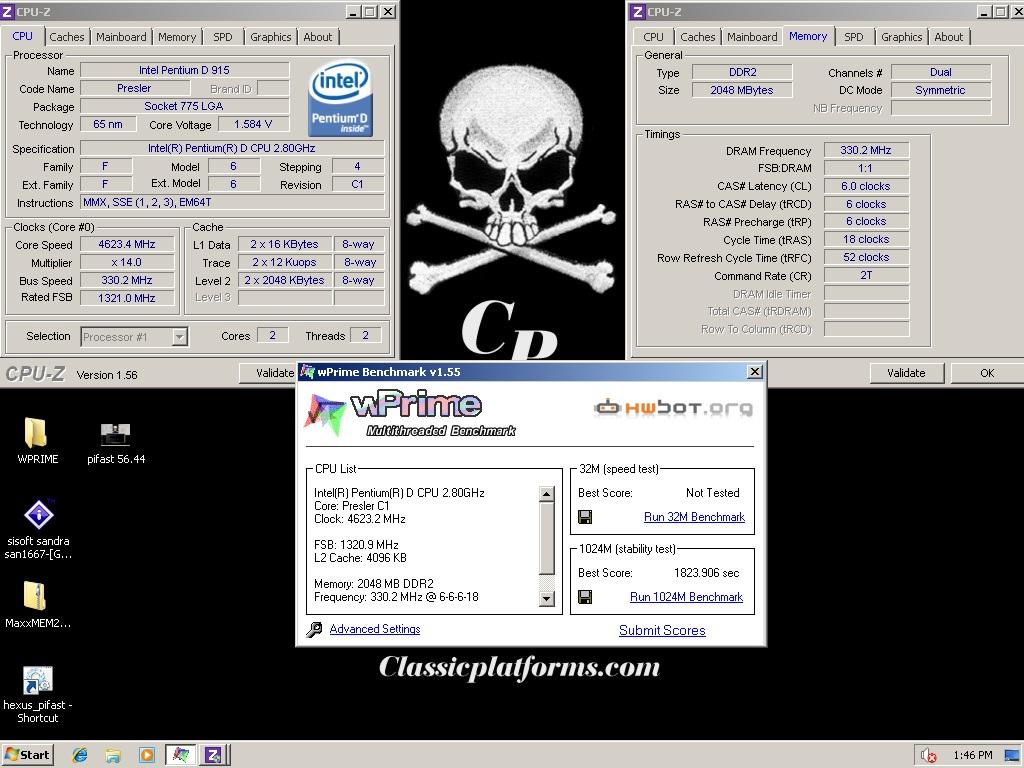Click the left CPU-Z title bar icon

click(7, 12)
